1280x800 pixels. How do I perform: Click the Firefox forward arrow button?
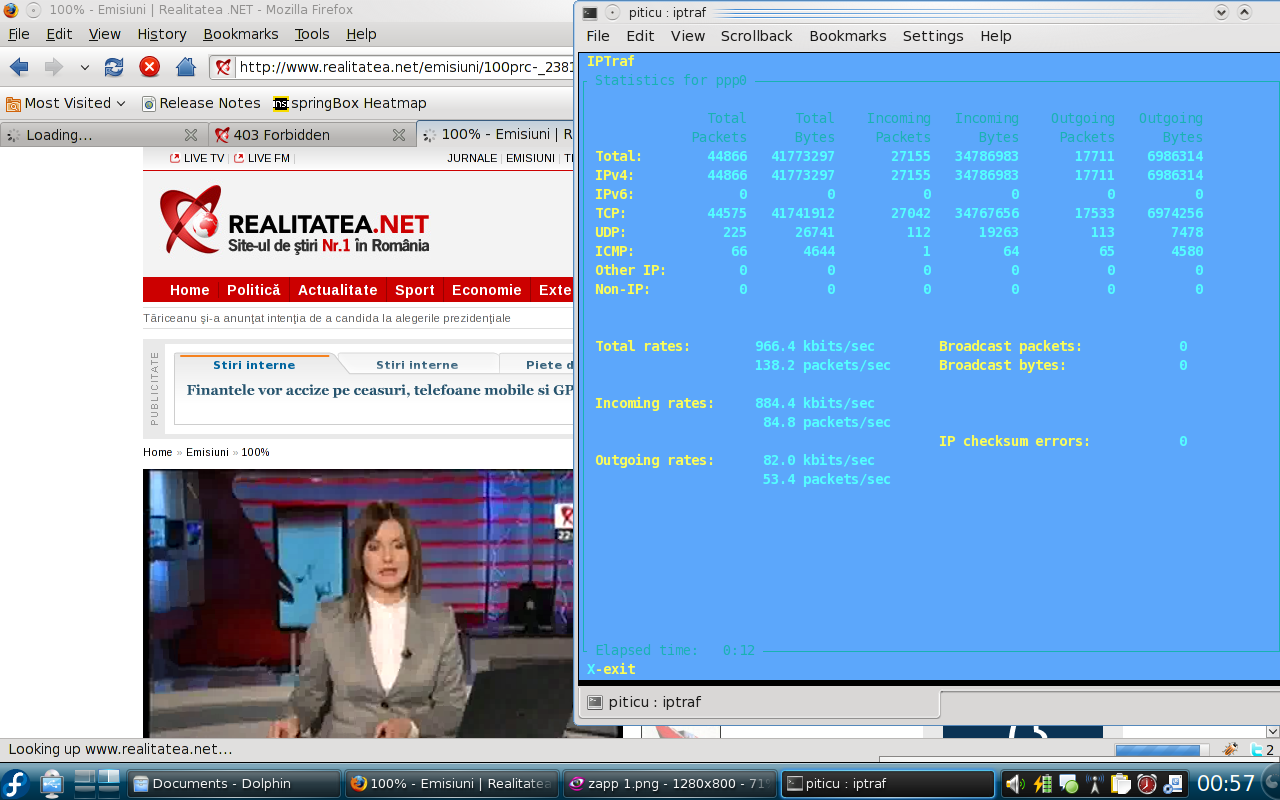click(53, 67)
